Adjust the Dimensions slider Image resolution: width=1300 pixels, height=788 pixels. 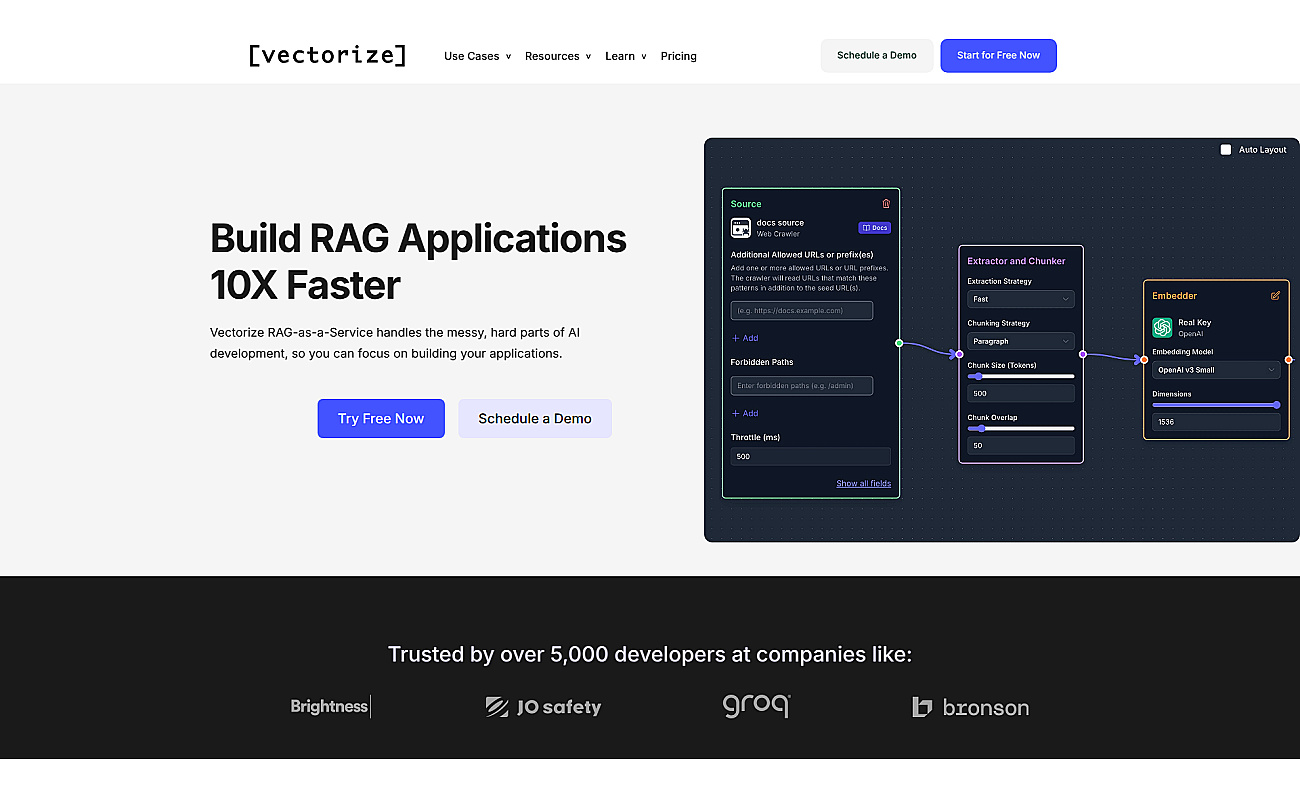coord(1216,405)
